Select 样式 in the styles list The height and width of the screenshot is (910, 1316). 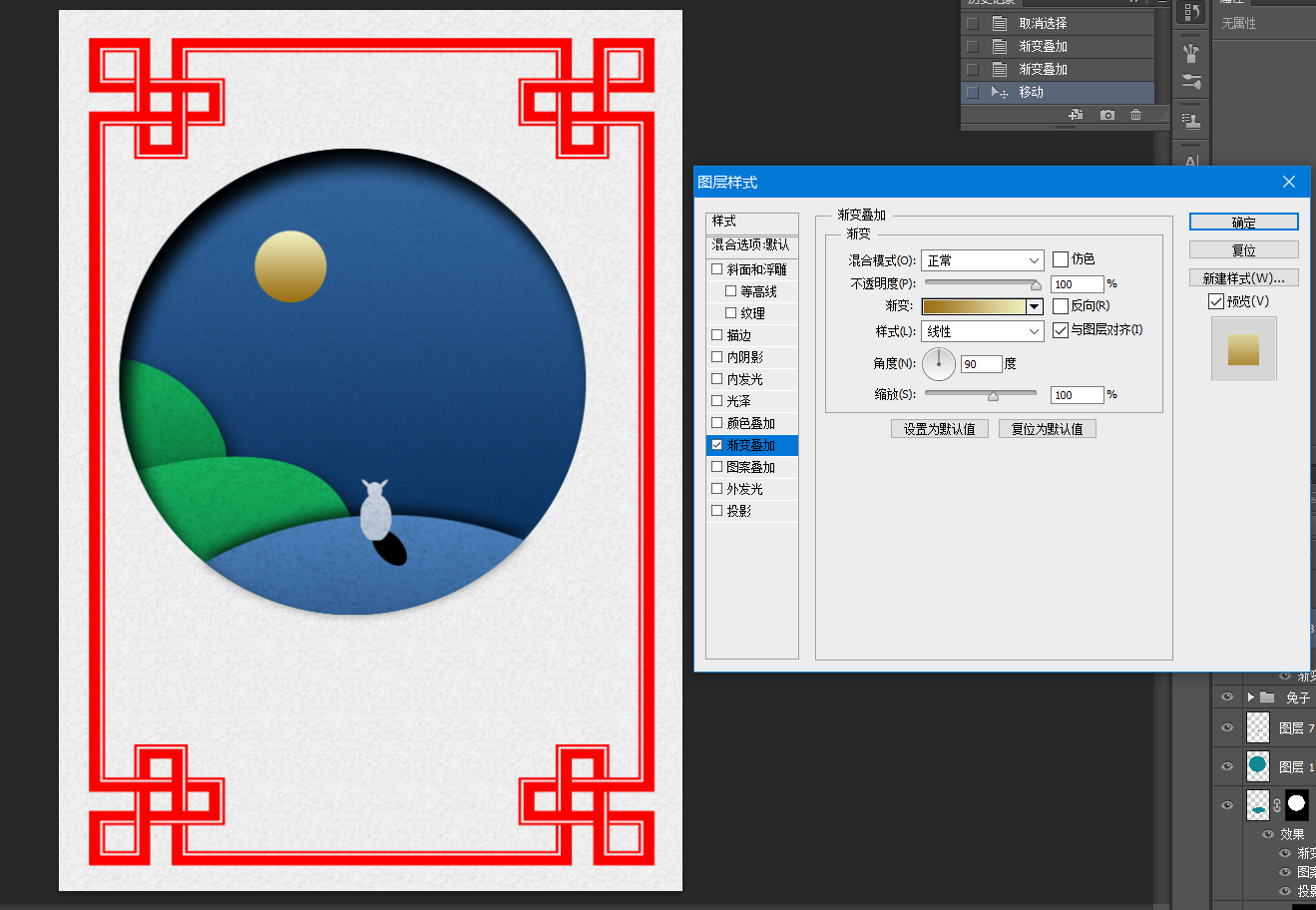click(752, 222)
